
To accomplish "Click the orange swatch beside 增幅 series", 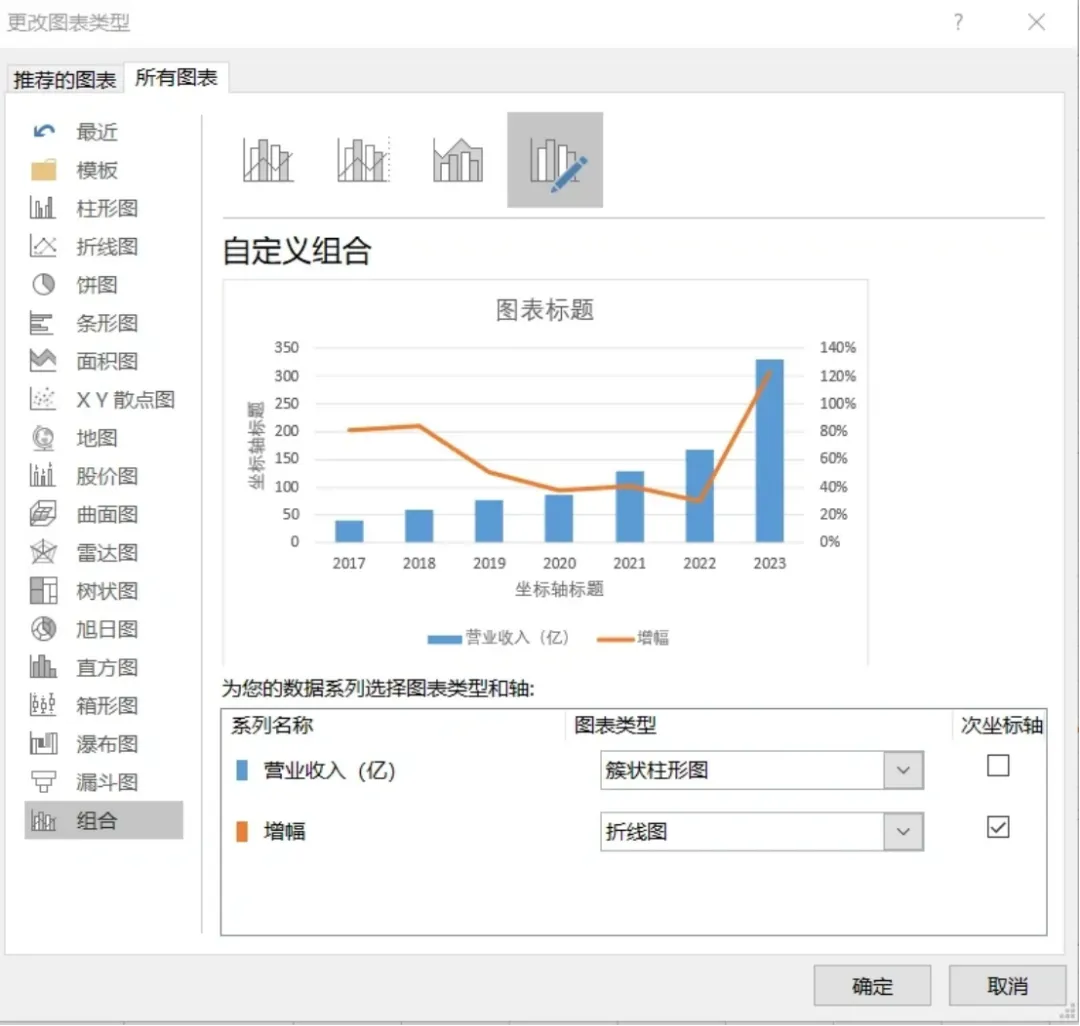I will (242, 832).
